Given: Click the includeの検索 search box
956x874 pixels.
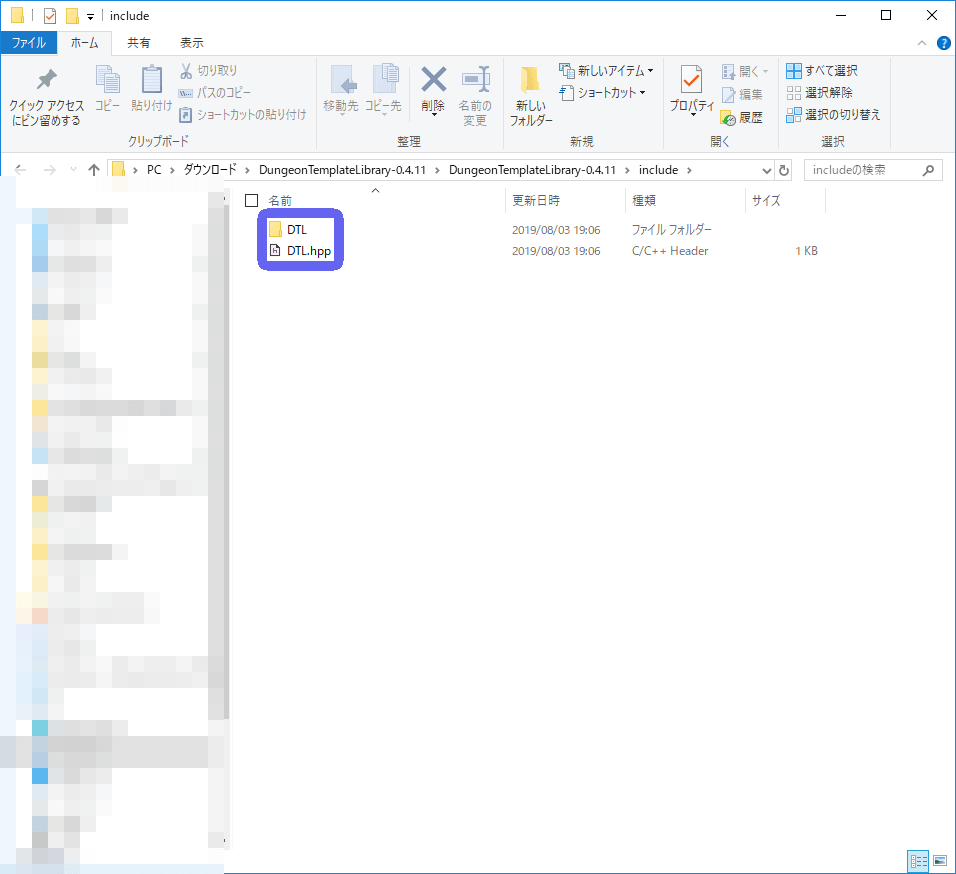Looking at the screenshot, I should click(x=860, y=170).
